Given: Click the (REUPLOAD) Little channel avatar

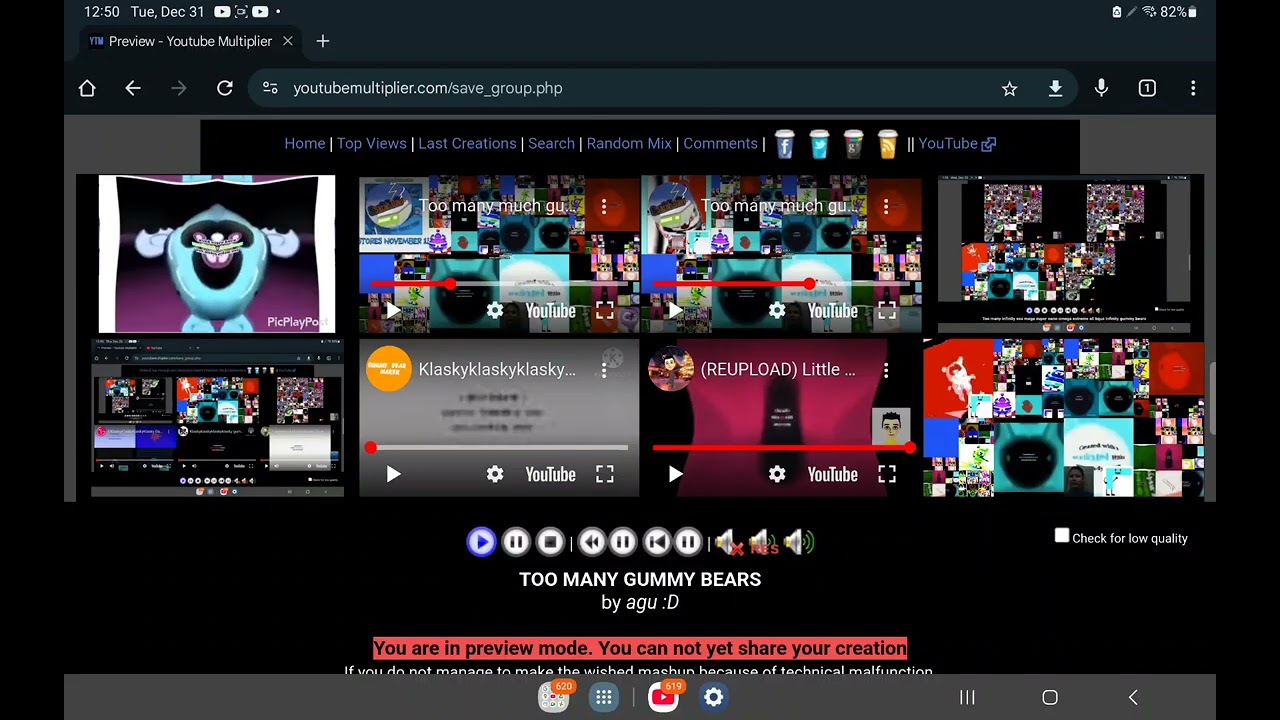Looking at the screenshot, I should [x=671, y=369].
